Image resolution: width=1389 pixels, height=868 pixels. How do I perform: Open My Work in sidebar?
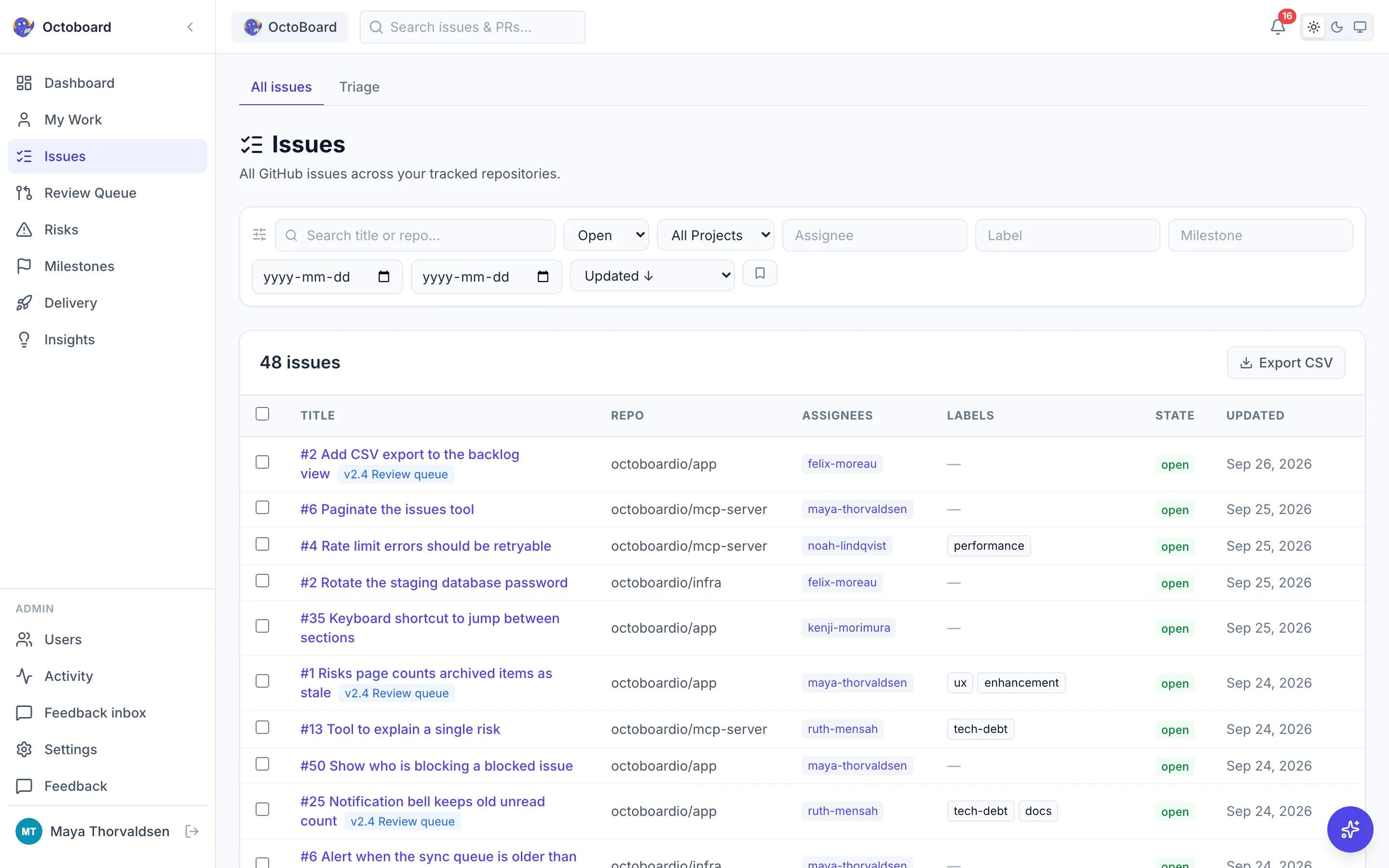point(108,120)
